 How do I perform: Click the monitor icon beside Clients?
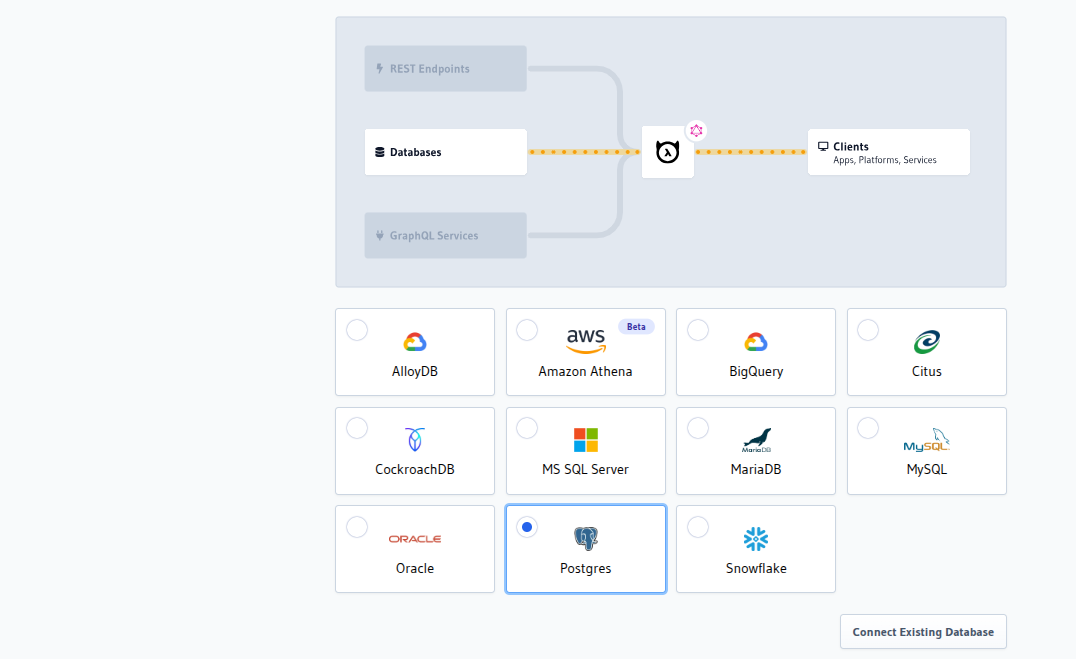[x=823, y=146]
